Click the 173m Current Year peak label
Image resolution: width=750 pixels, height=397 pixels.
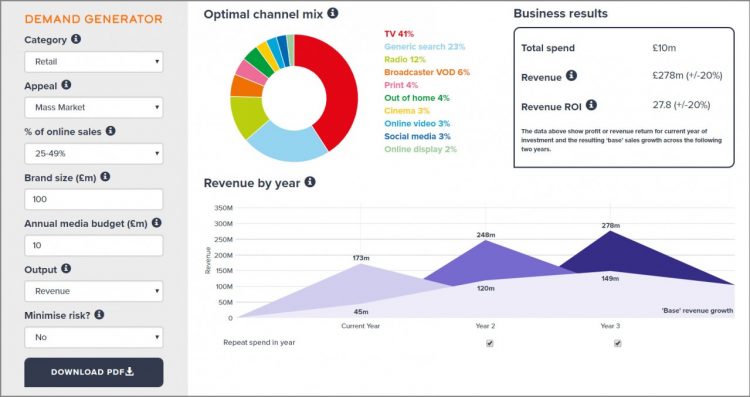coord(361,258)
